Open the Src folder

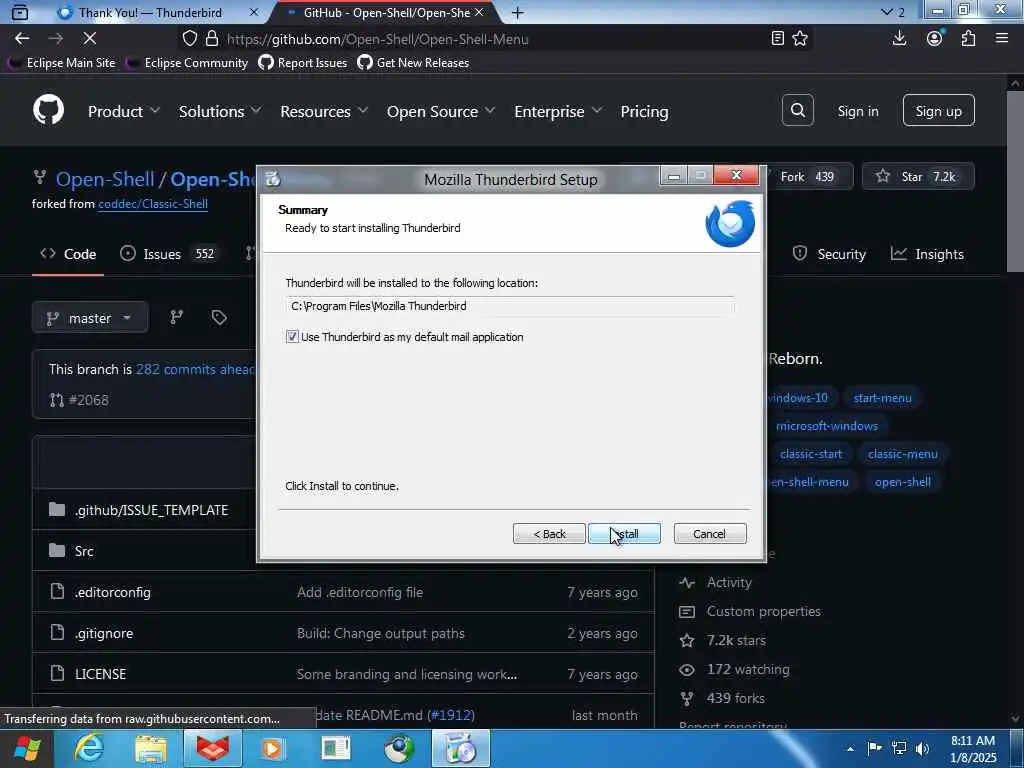(84, 551)
